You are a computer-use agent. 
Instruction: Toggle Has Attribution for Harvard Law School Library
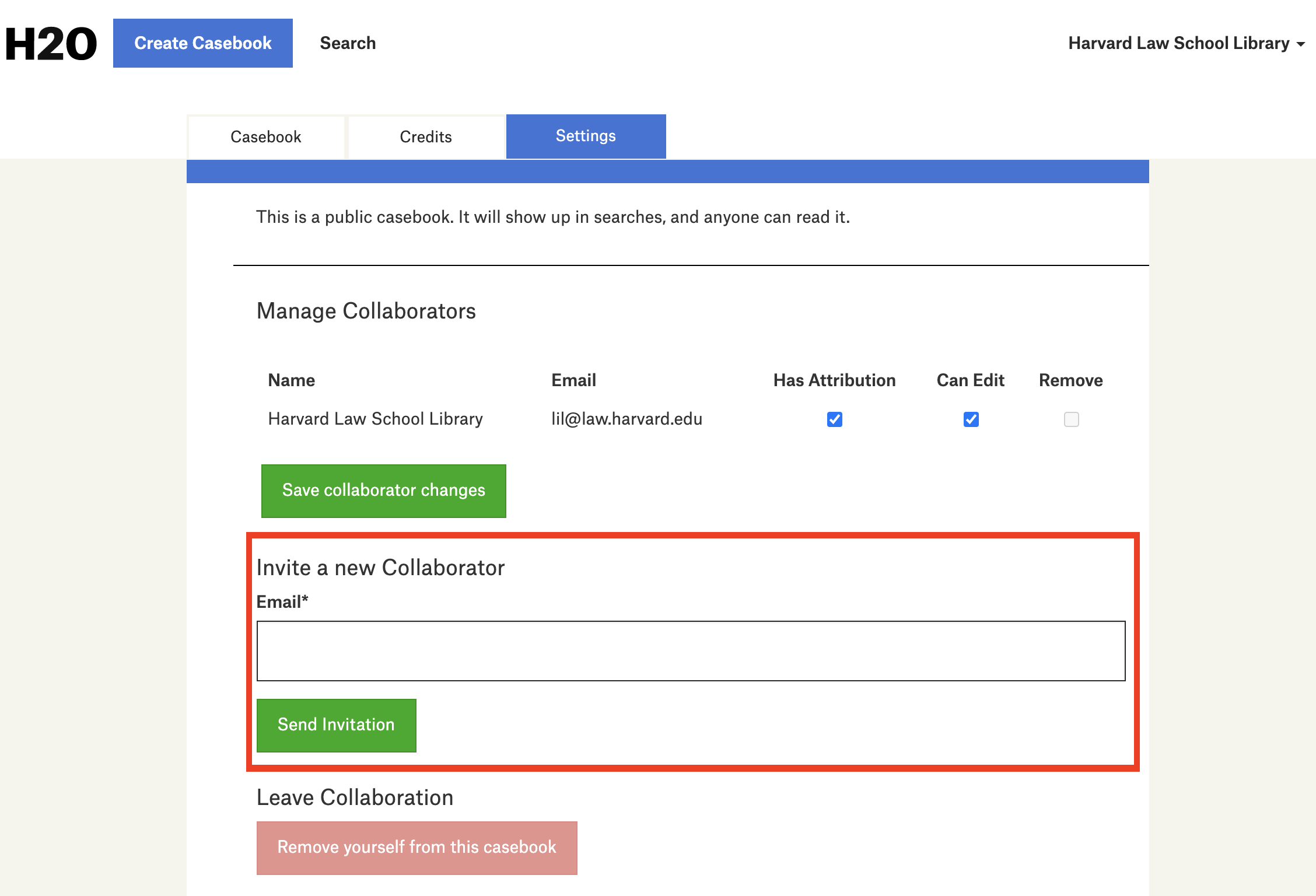tap(835, 419)
